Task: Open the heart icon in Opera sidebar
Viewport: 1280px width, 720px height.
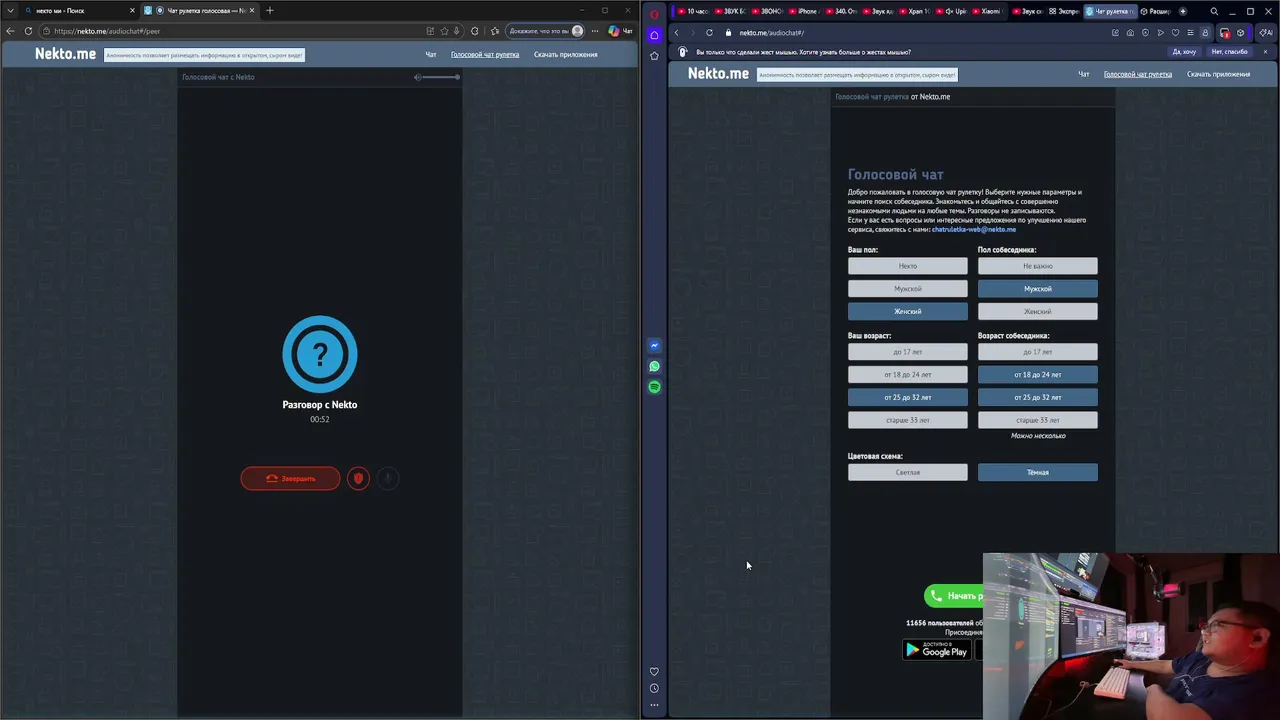Action: [x=654, y=672]
